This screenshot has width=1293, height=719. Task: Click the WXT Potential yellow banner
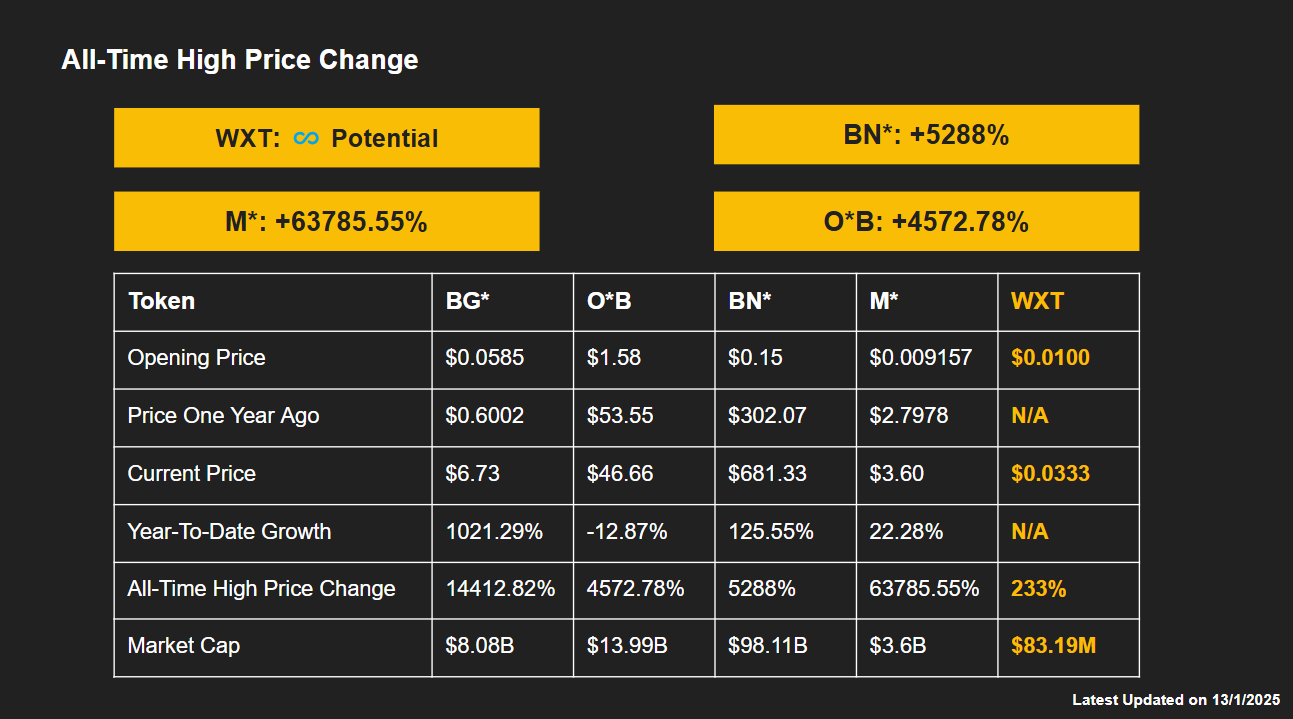pyautogui.click(x=326, y=138)
